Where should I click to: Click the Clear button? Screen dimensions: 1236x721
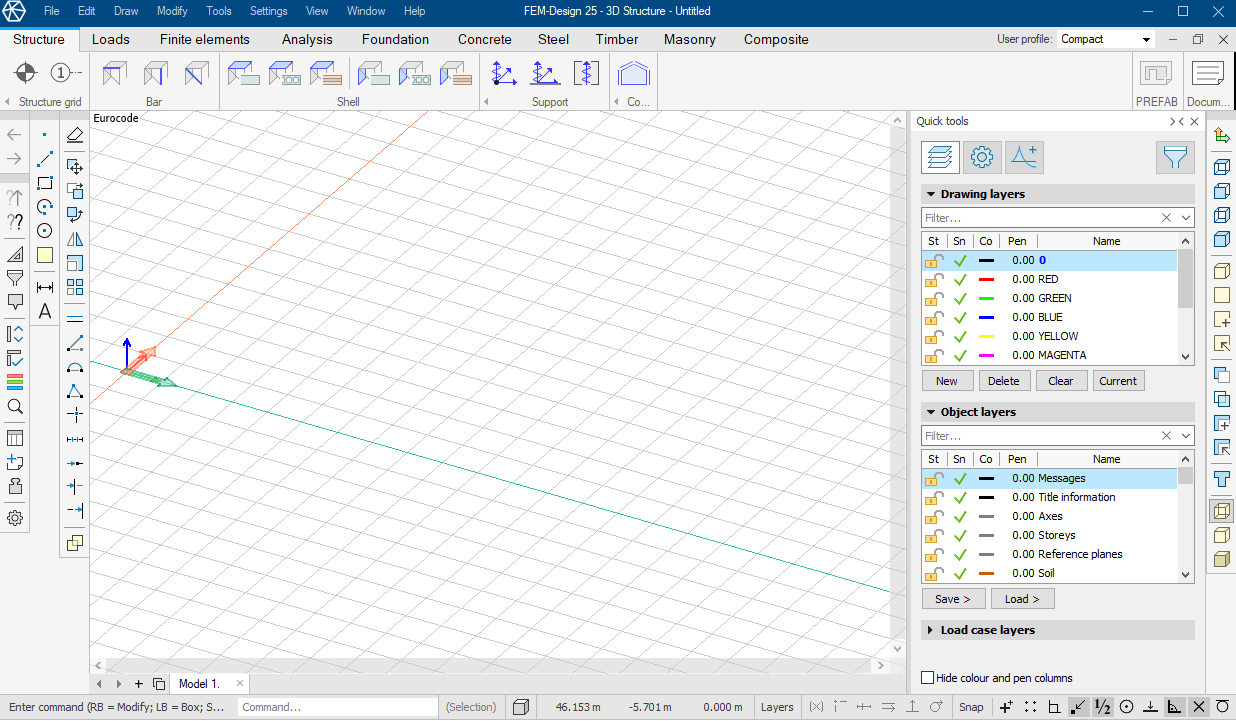pos(1061,381)
